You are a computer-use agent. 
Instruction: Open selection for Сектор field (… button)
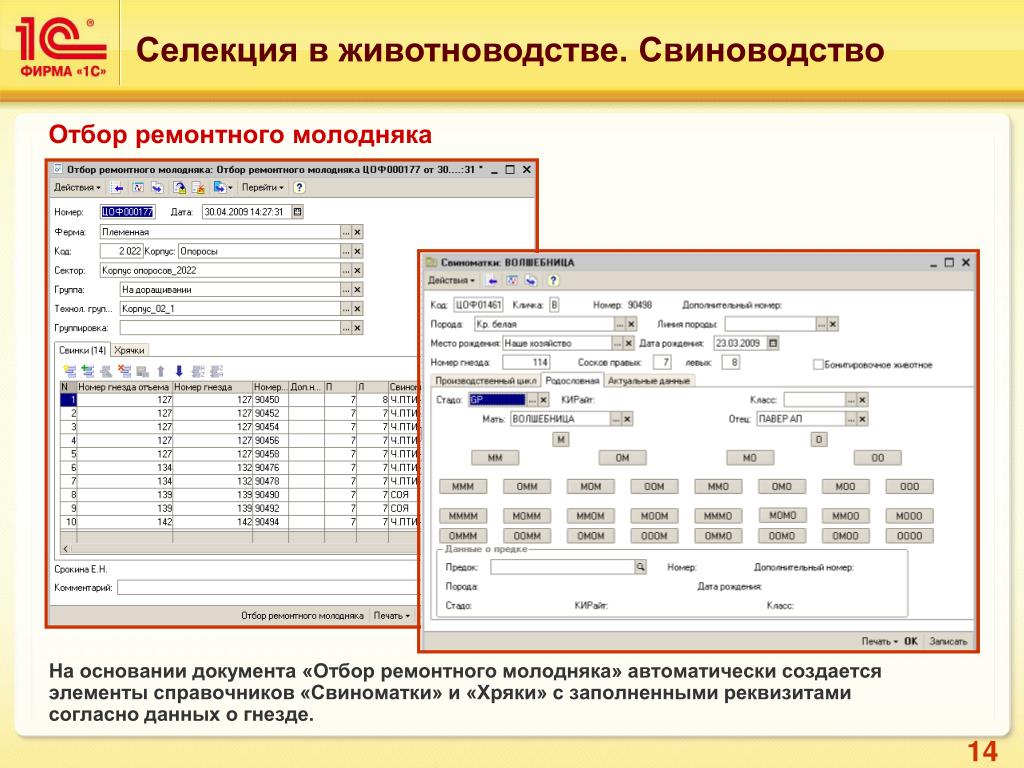tap(346, 270)
